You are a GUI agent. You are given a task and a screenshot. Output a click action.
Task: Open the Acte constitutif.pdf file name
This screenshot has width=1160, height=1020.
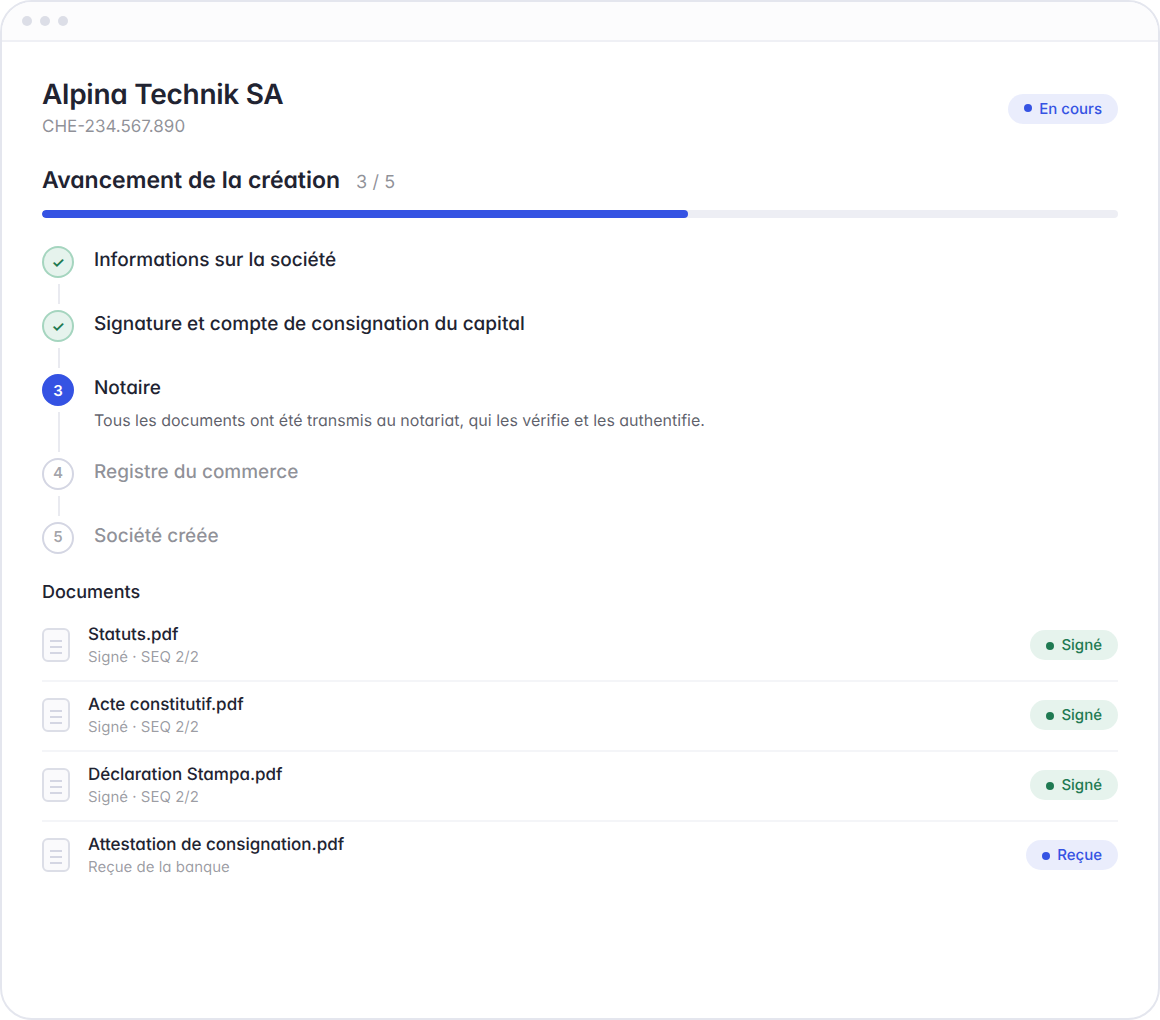tap(166, 704)
